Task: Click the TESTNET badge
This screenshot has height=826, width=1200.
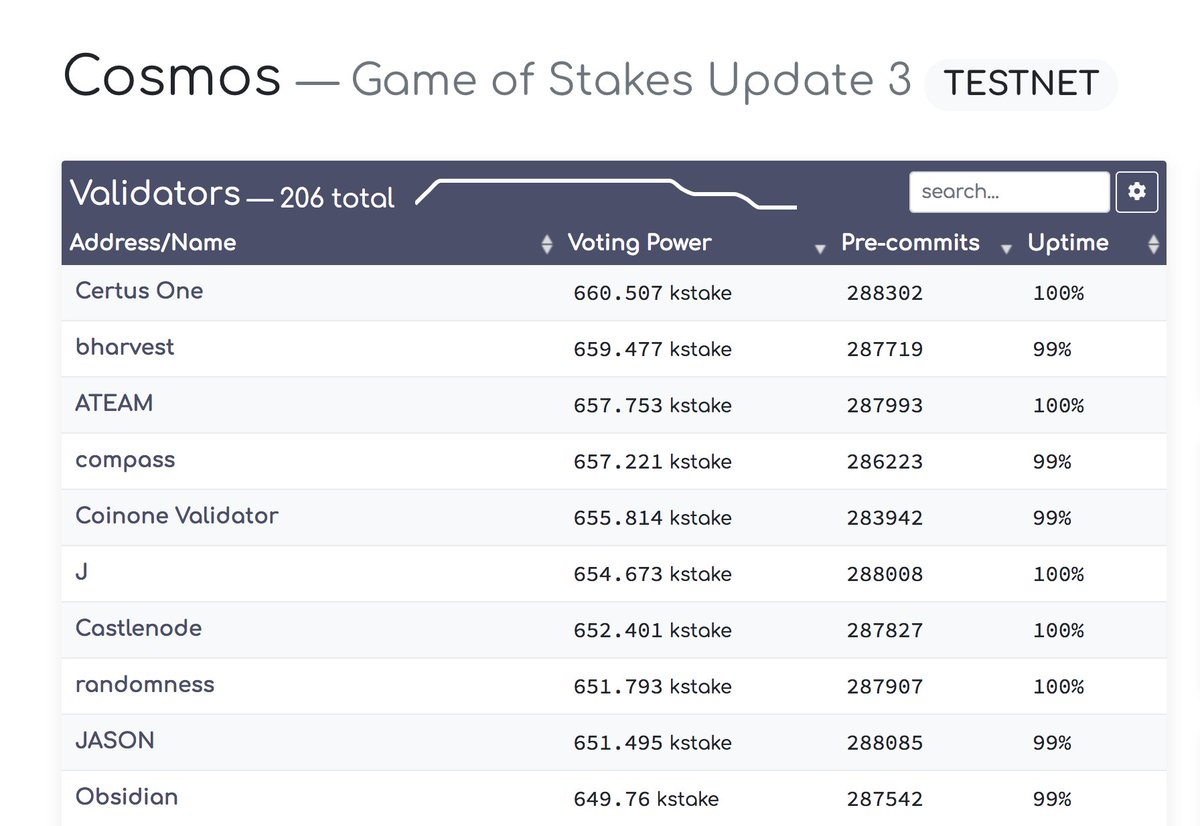Action: click(x=1020, y=84)
